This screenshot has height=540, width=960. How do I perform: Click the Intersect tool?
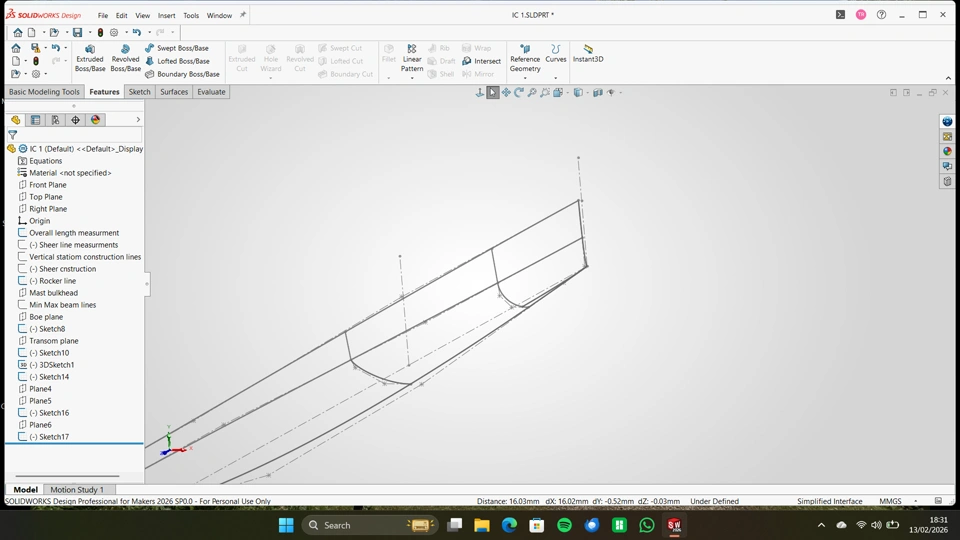(481, 61)
